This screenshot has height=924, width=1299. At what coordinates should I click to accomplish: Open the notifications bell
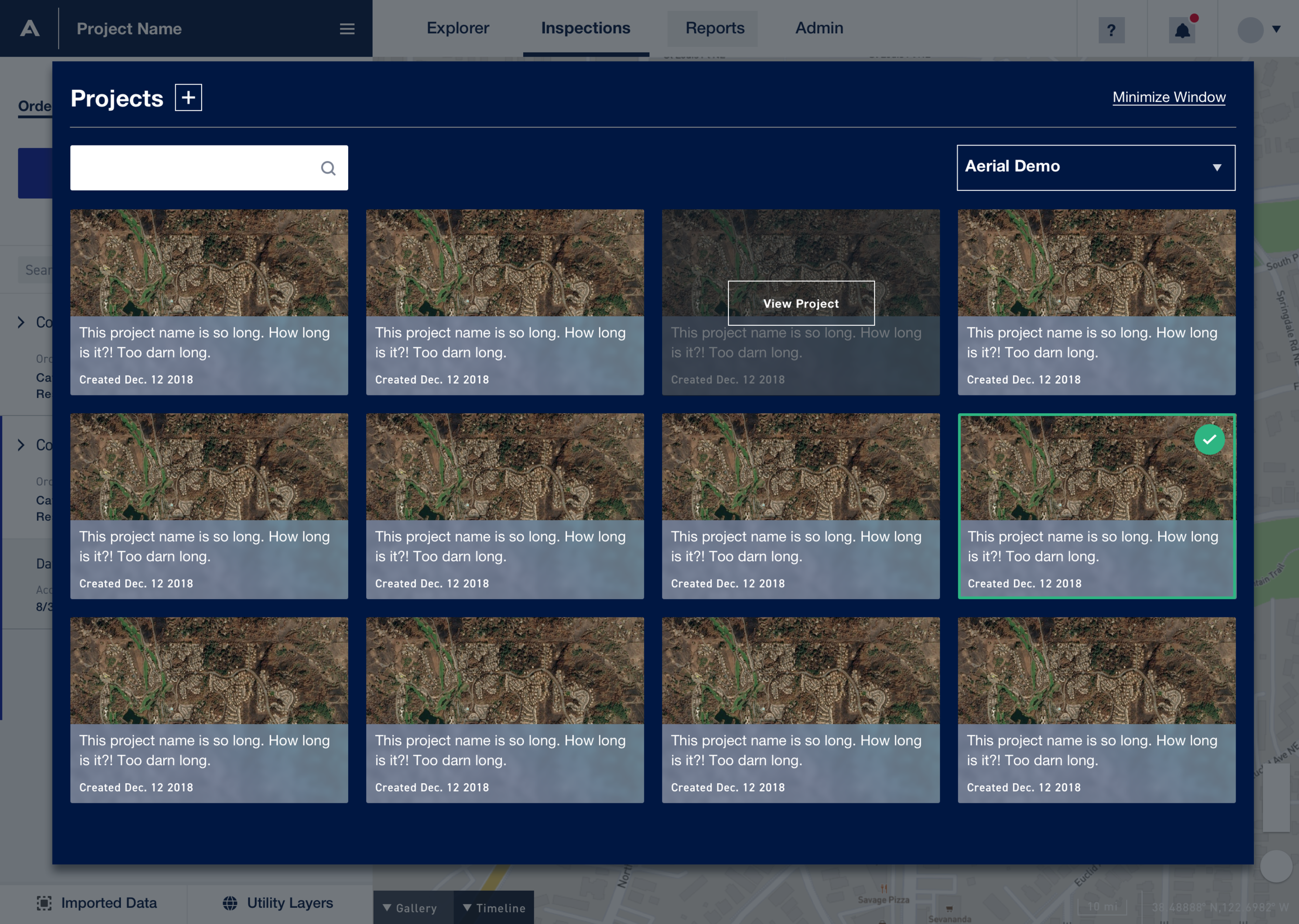tap(1182, 30)
